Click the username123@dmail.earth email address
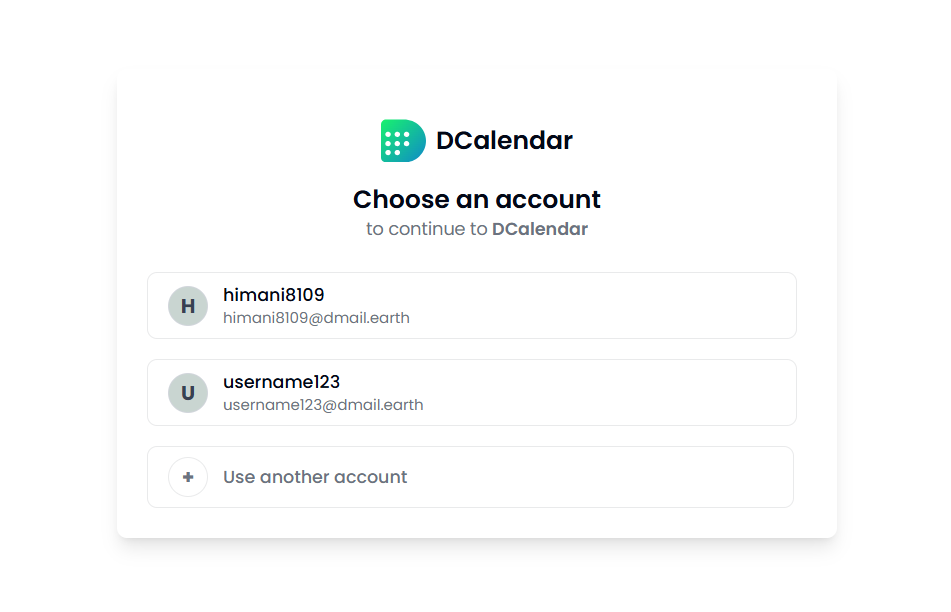 coord(323,405)
